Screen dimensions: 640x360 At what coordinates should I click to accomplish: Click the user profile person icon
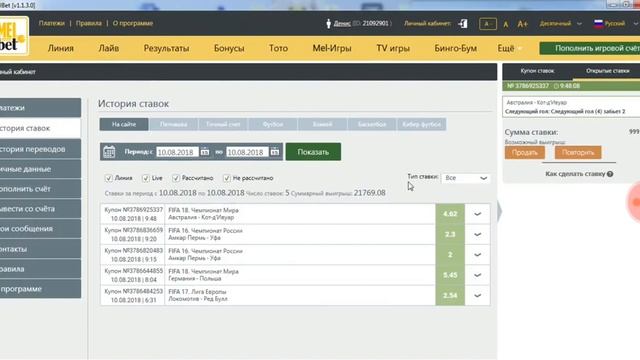(328, 24)
